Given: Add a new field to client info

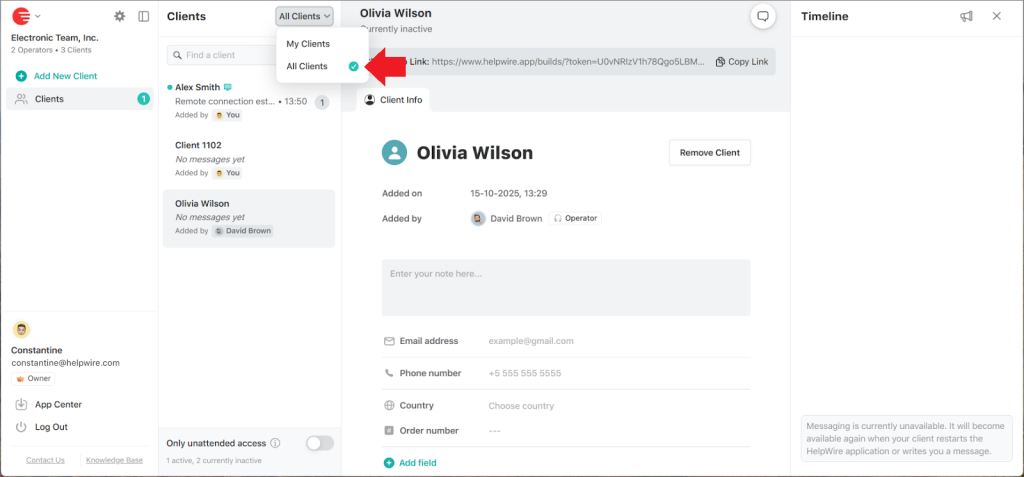Looking at the screenshot, I should [x=410, y=463].
